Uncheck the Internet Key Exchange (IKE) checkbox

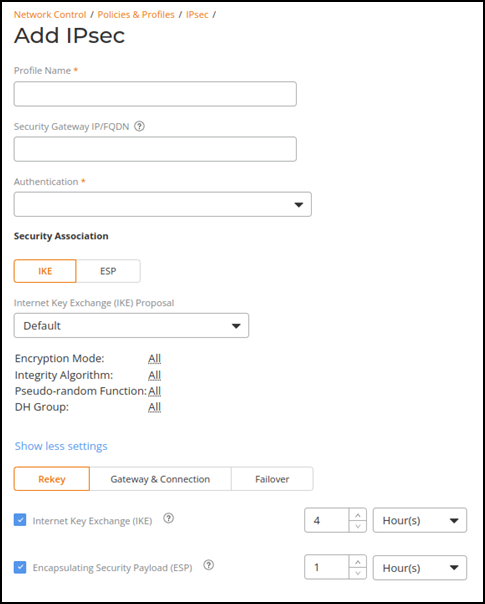20,520
